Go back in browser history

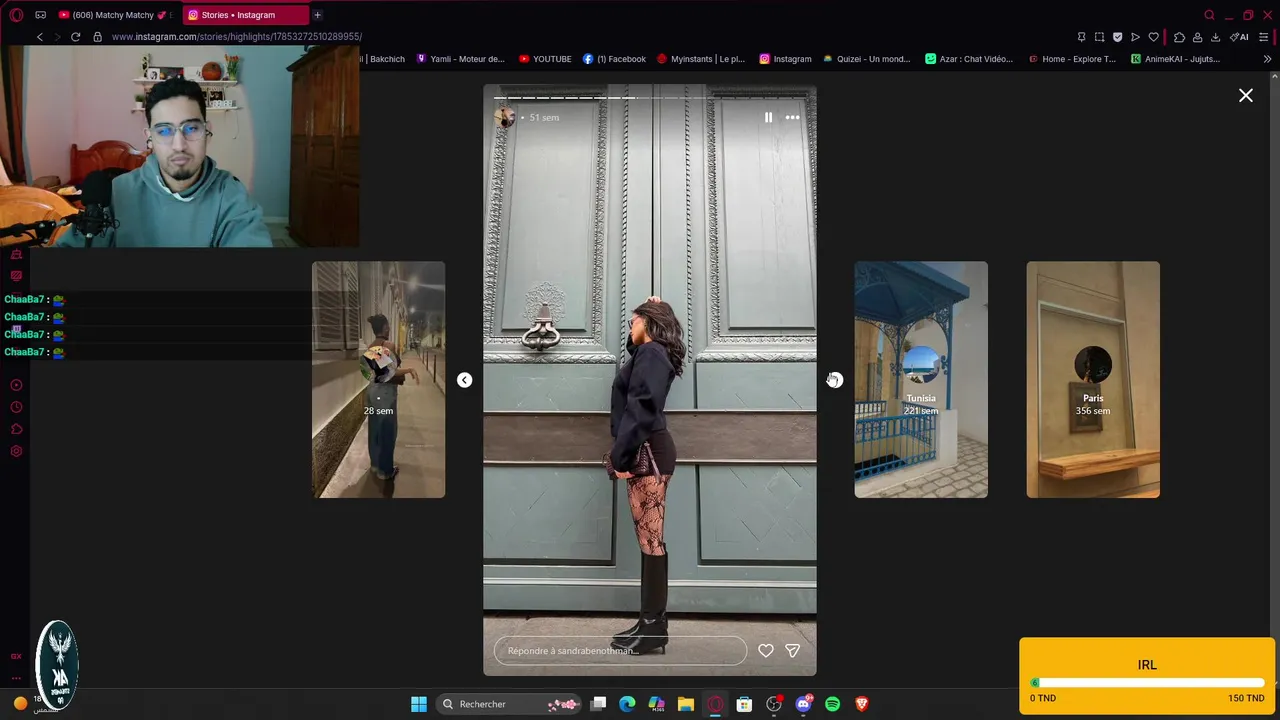tap(40, 37)
